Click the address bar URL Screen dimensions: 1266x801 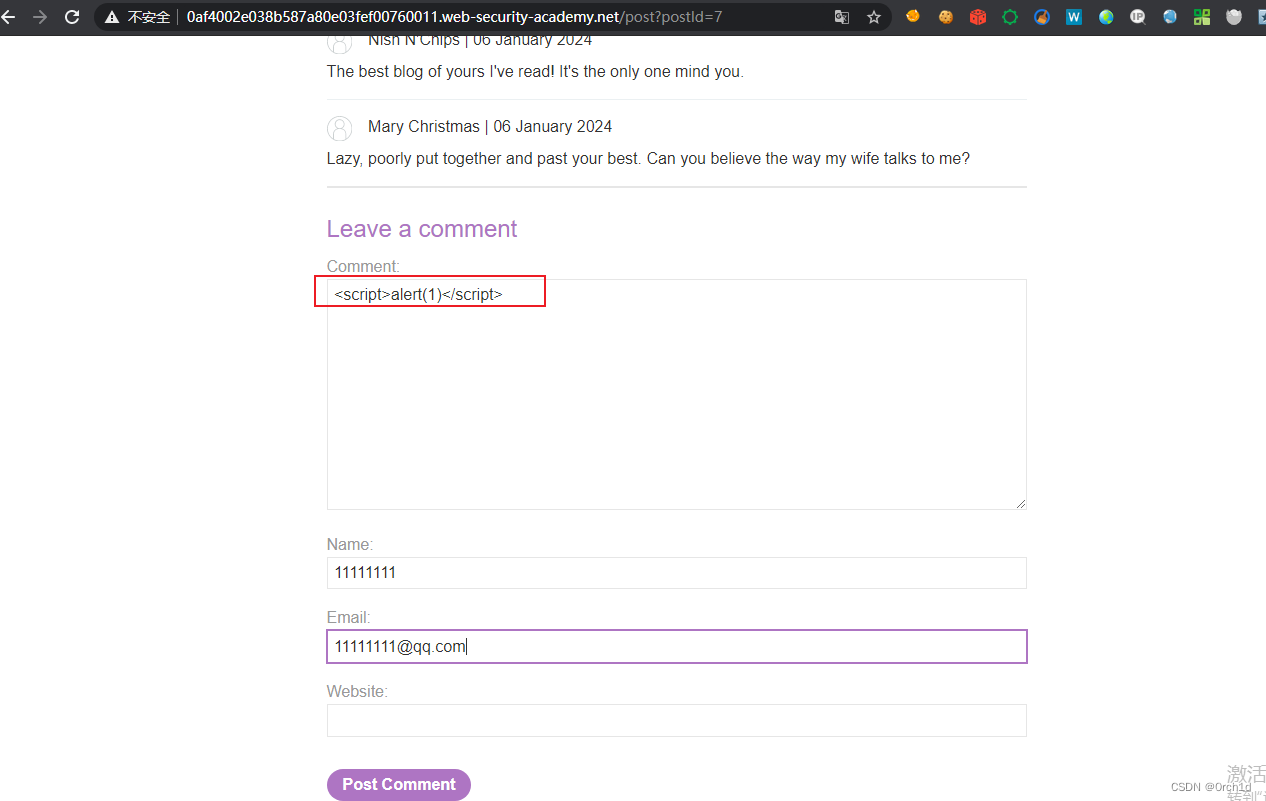coord(454,17)
